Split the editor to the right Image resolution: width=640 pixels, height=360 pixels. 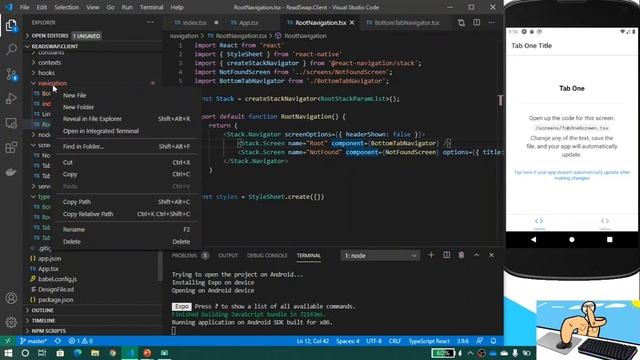click(476, 23)
